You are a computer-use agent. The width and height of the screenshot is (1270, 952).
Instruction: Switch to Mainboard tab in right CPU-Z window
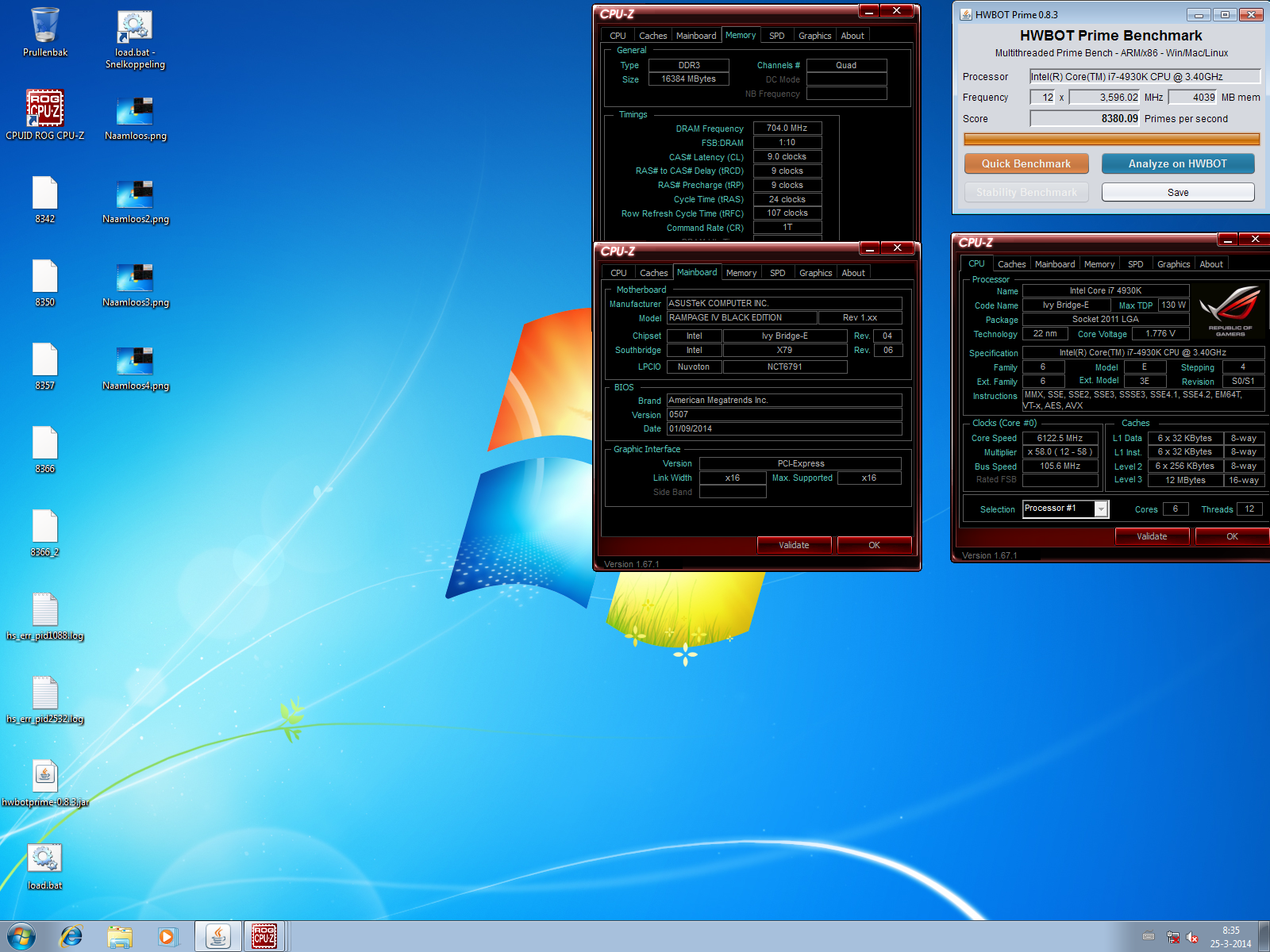coord(1055,264)
